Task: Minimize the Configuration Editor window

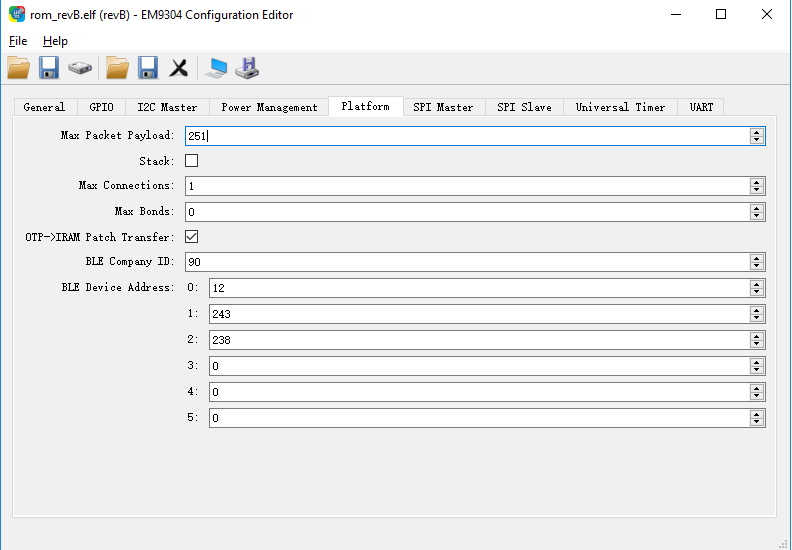Action: click(676, 14)
